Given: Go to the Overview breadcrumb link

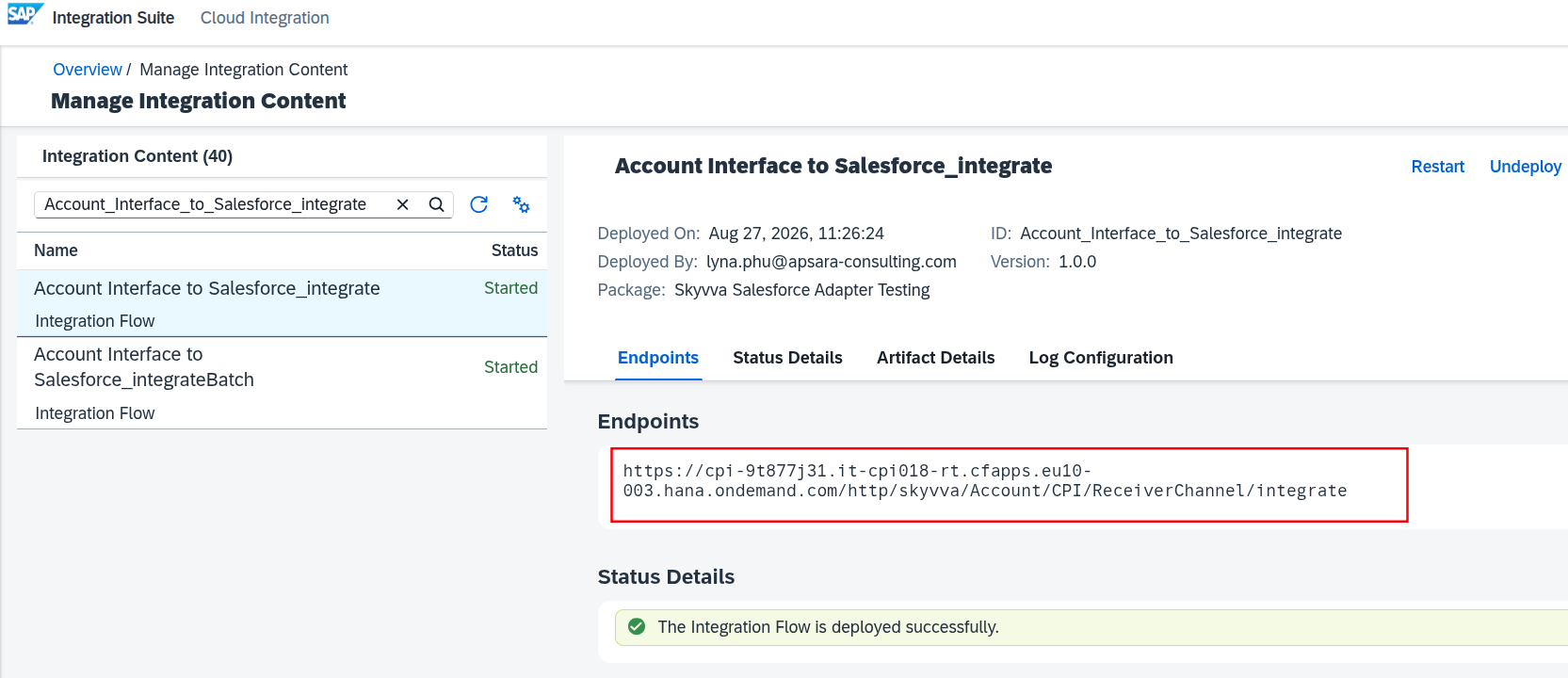Looking at the screenshot, I should (88, 70).
